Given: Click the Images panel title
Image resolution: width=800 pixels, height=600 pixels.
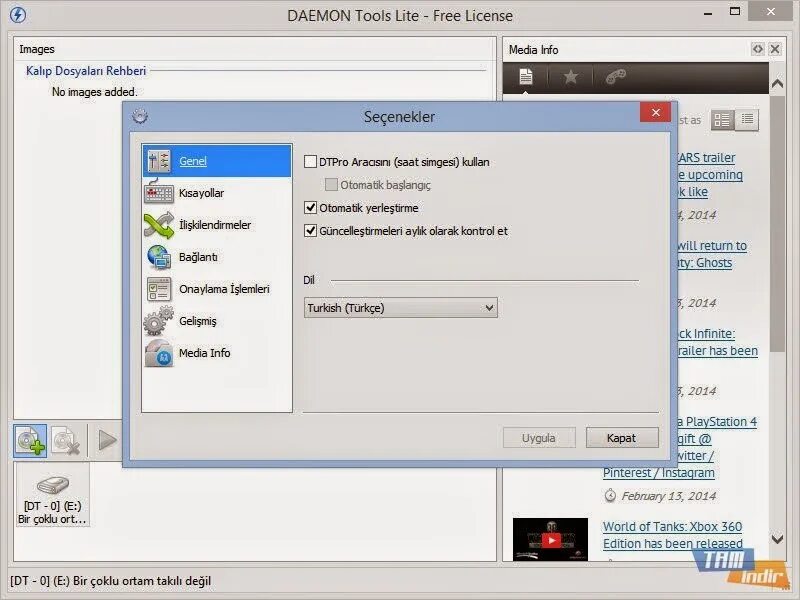Looking at the screenshot, I should (x=37, y=49).
